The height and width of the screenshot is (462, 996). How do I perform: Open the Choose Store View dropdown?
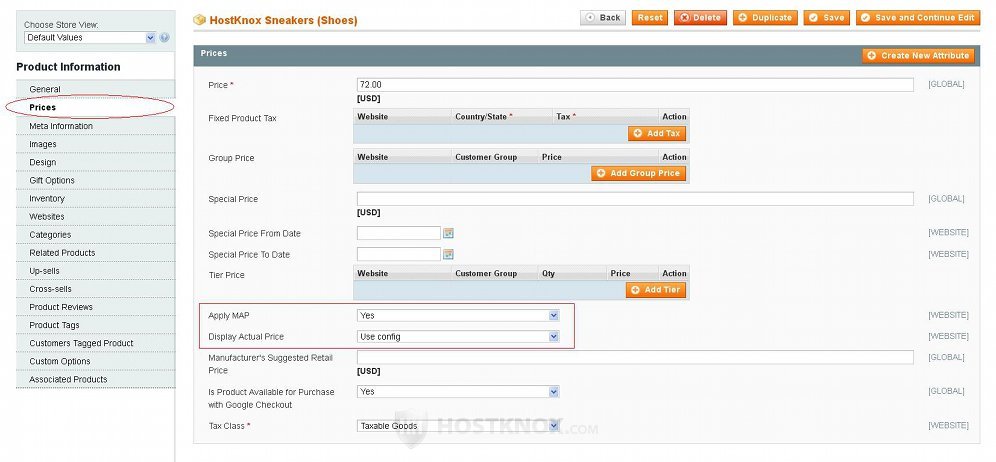pos(90,37)
